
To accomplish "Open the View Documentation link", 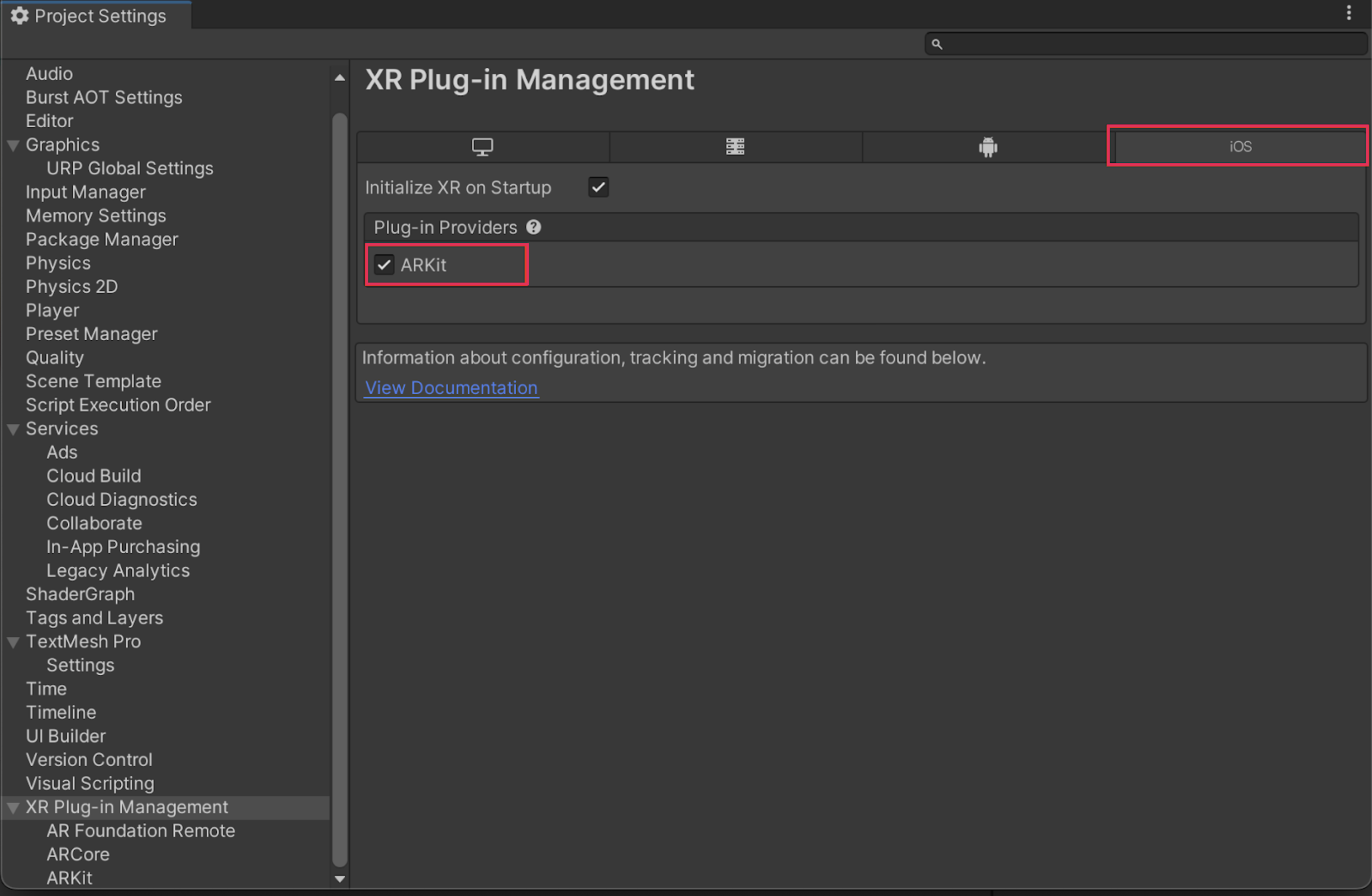I will pyautogui.click(x=451, y=388).
